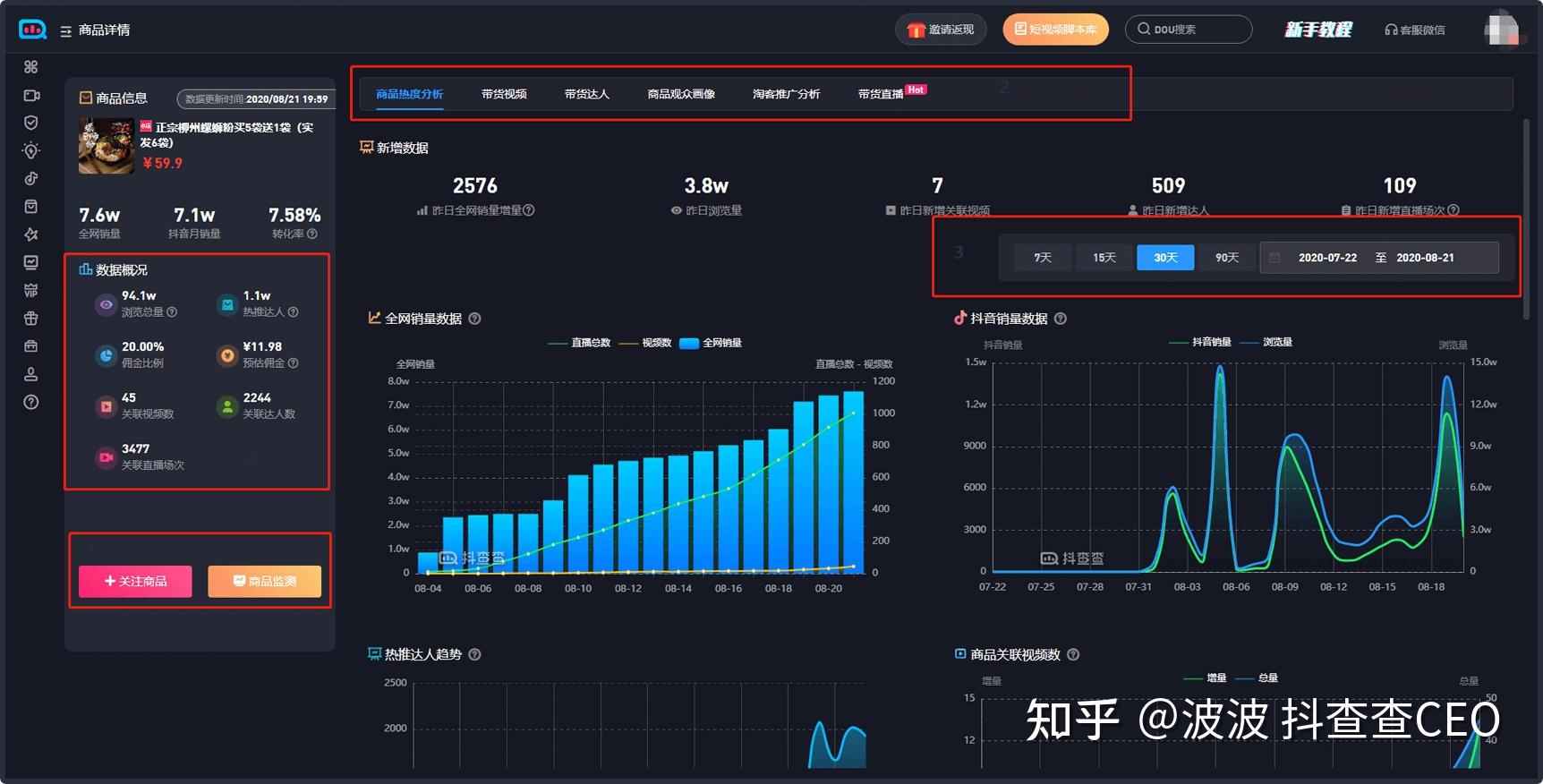The width and height of the screenshot is (1543, 784).
Task: Click the 邀请返现 button
Action: [941, 30]
